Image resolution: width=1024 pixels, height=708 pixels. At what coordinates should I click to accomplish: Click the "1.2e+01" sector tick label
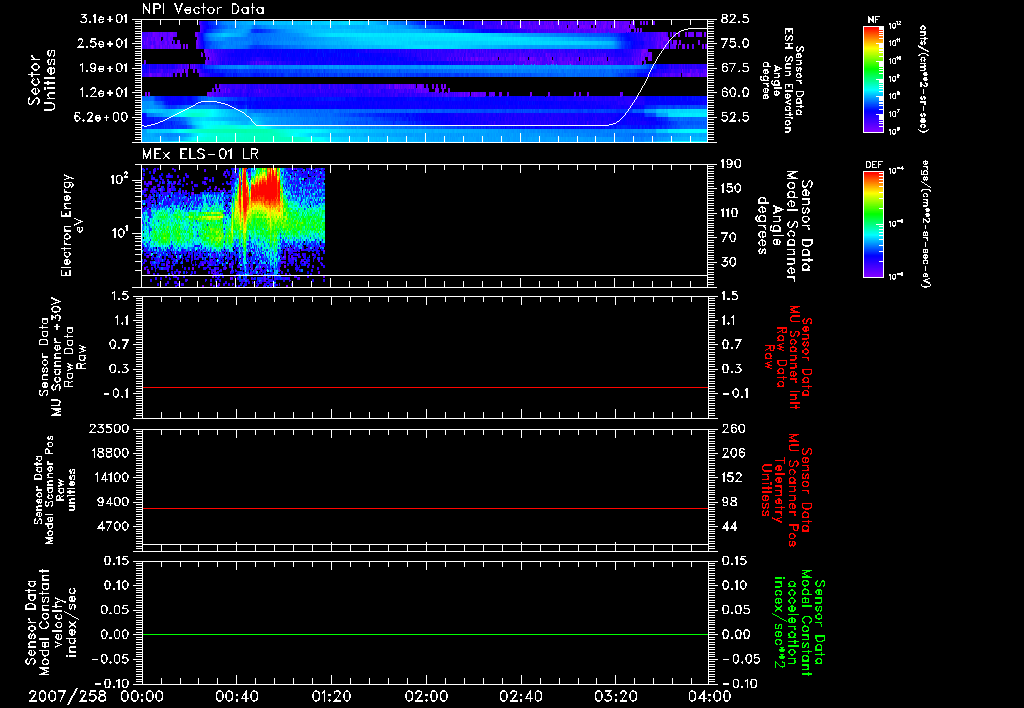(105, 92)
